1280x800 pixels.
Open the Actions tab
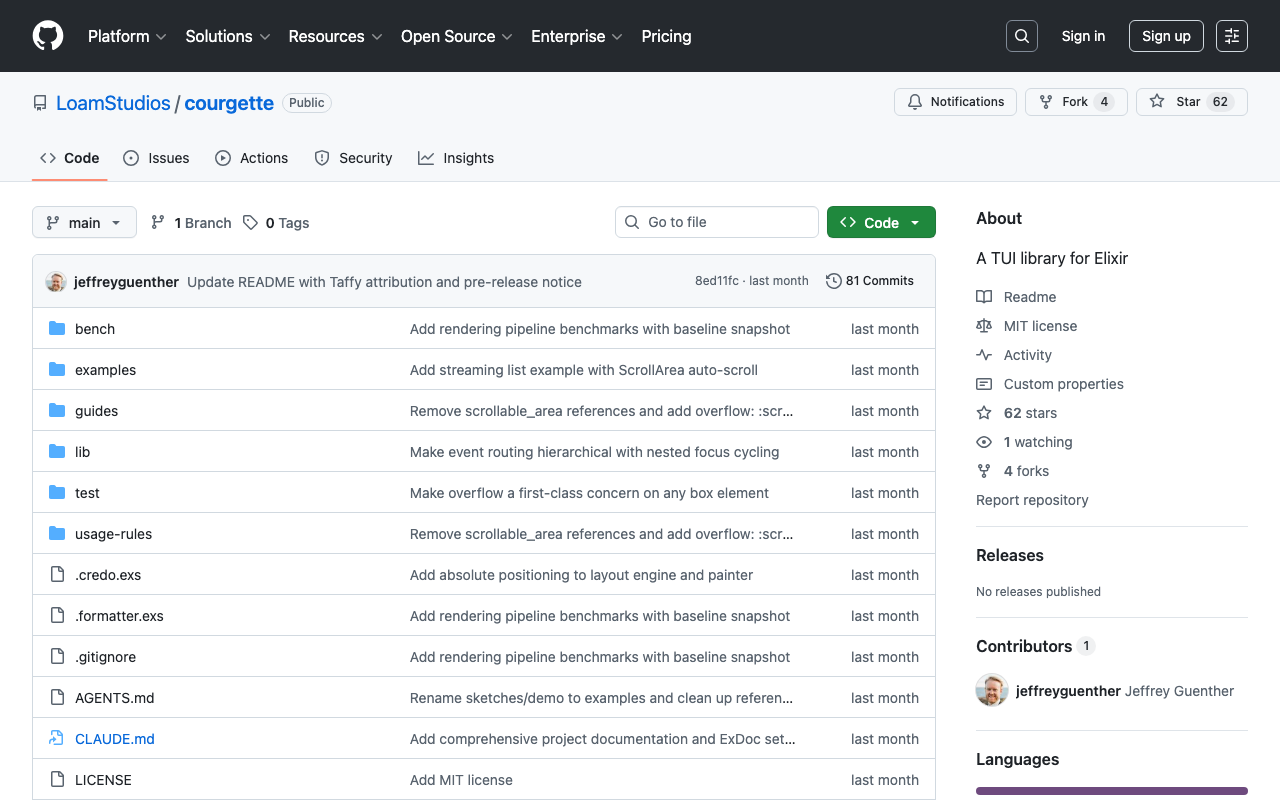click(x=252, y=157)
